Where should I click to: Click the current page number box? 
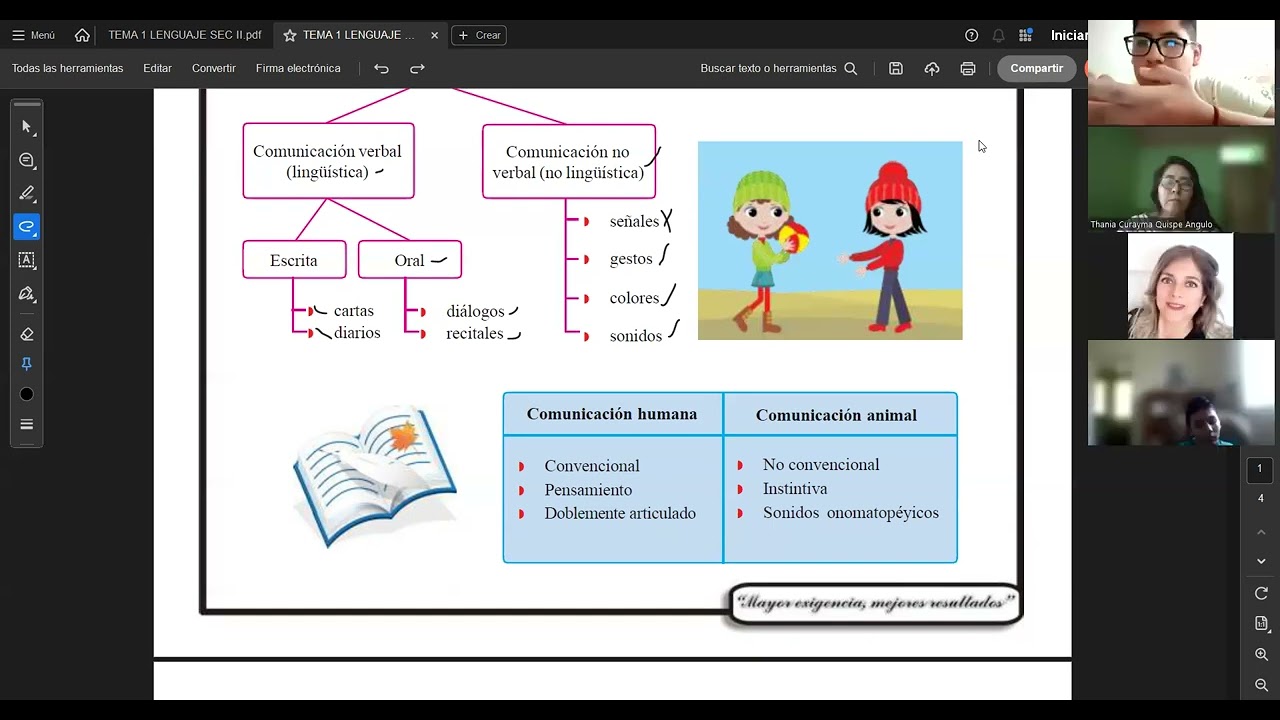(x=1260, y=469)
